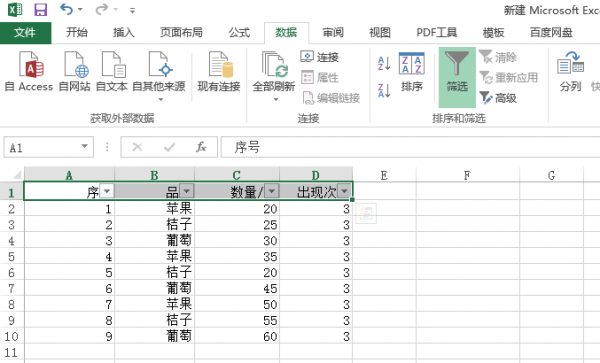Select column C header
This screenshot has height=363, width=600.
[237, 175]
